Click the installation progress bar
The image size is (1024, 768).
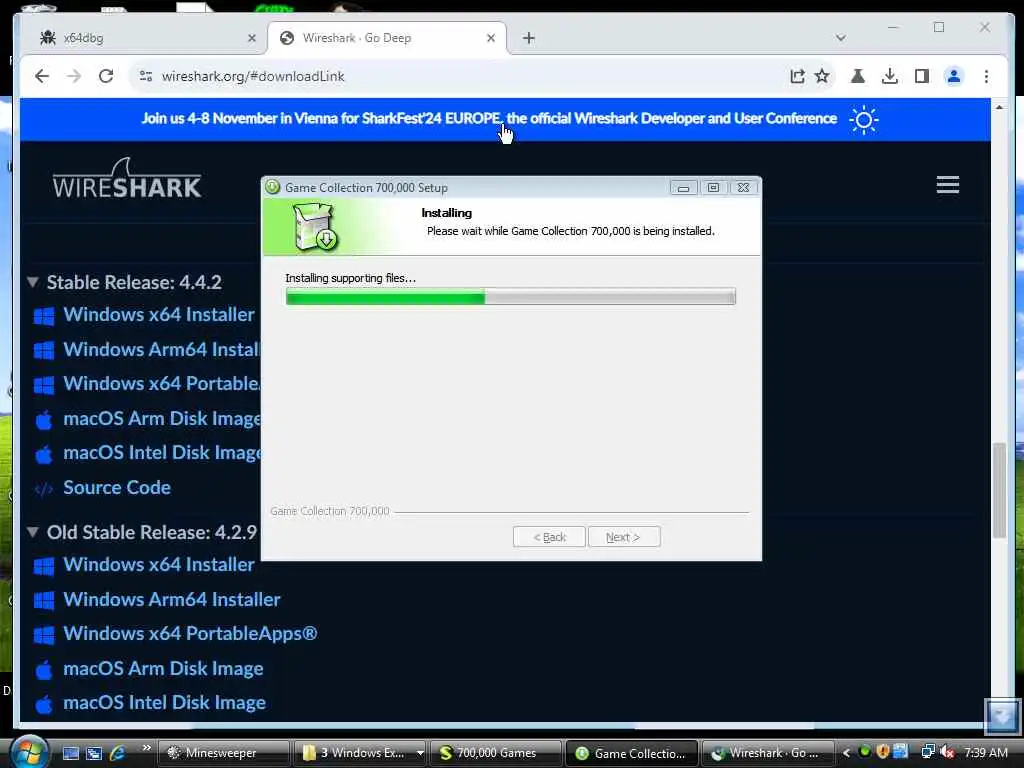pyautogui.click(x=511, y=297)
